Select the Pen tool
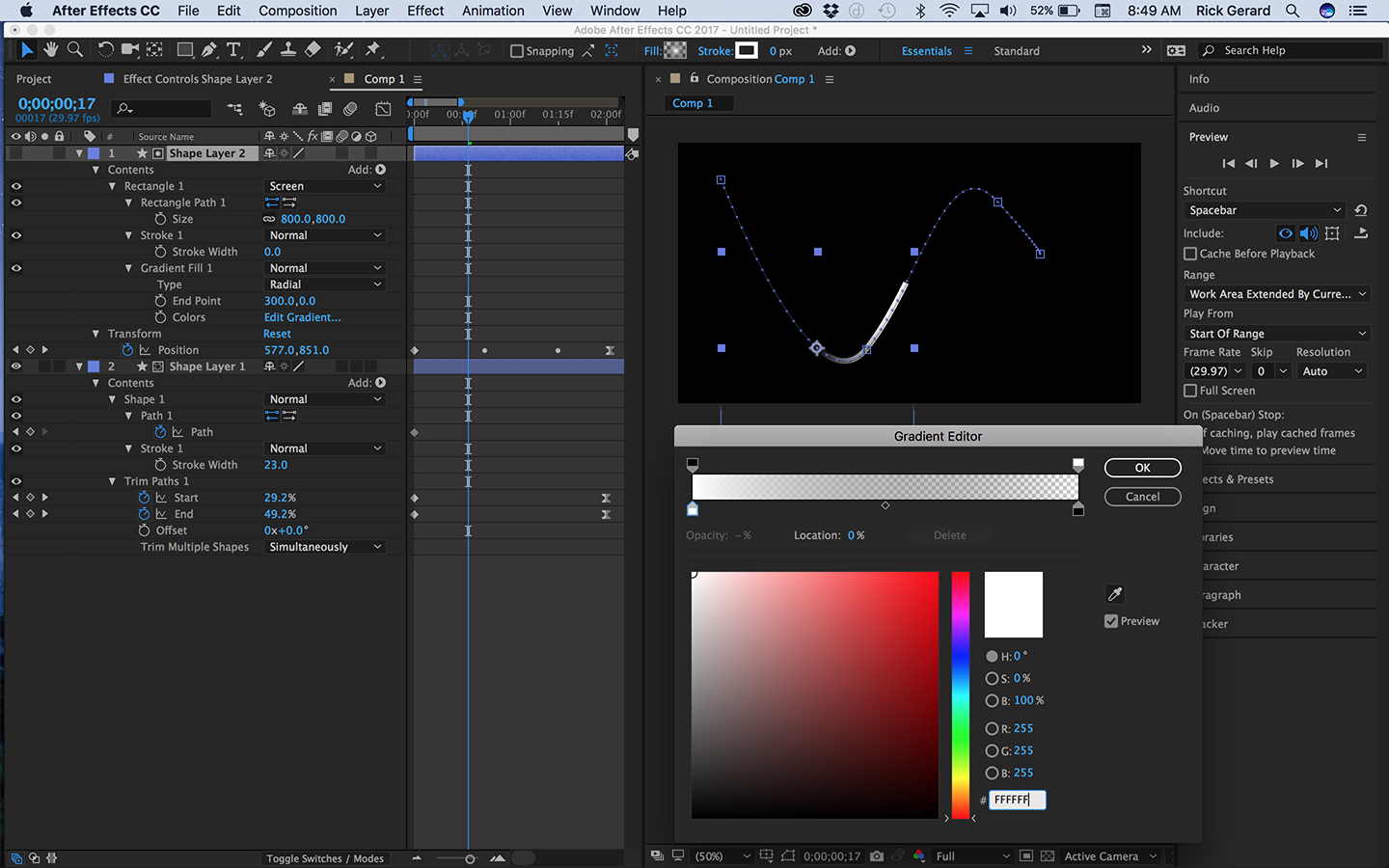This screenshot has height=868, width=1389. coord(209,50)
